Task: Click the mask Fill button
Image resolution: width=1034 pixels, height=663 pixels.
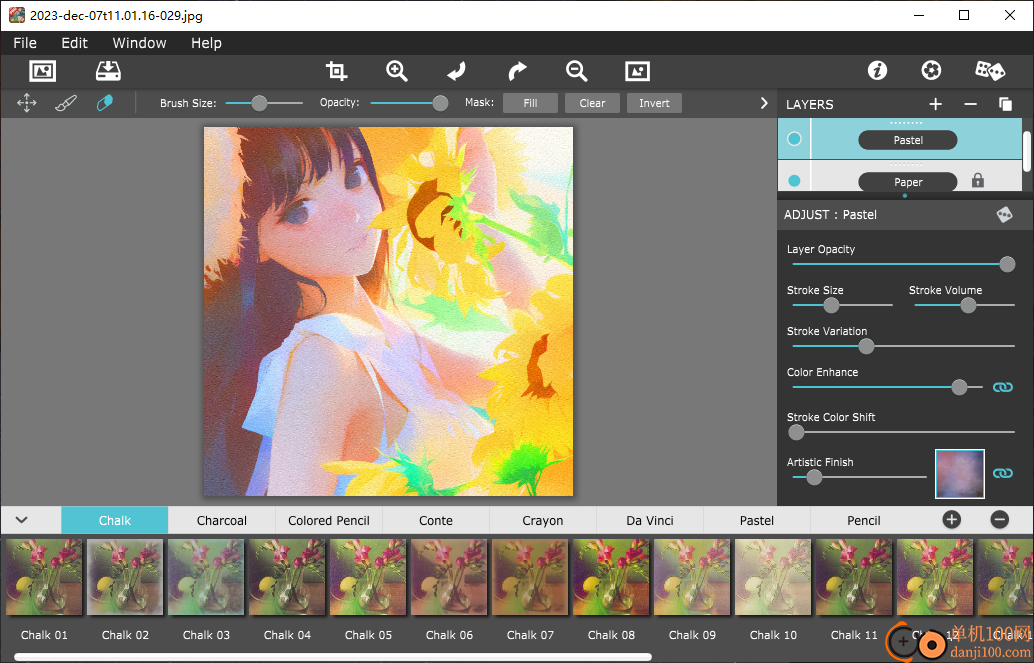Action: pos(530,103)
